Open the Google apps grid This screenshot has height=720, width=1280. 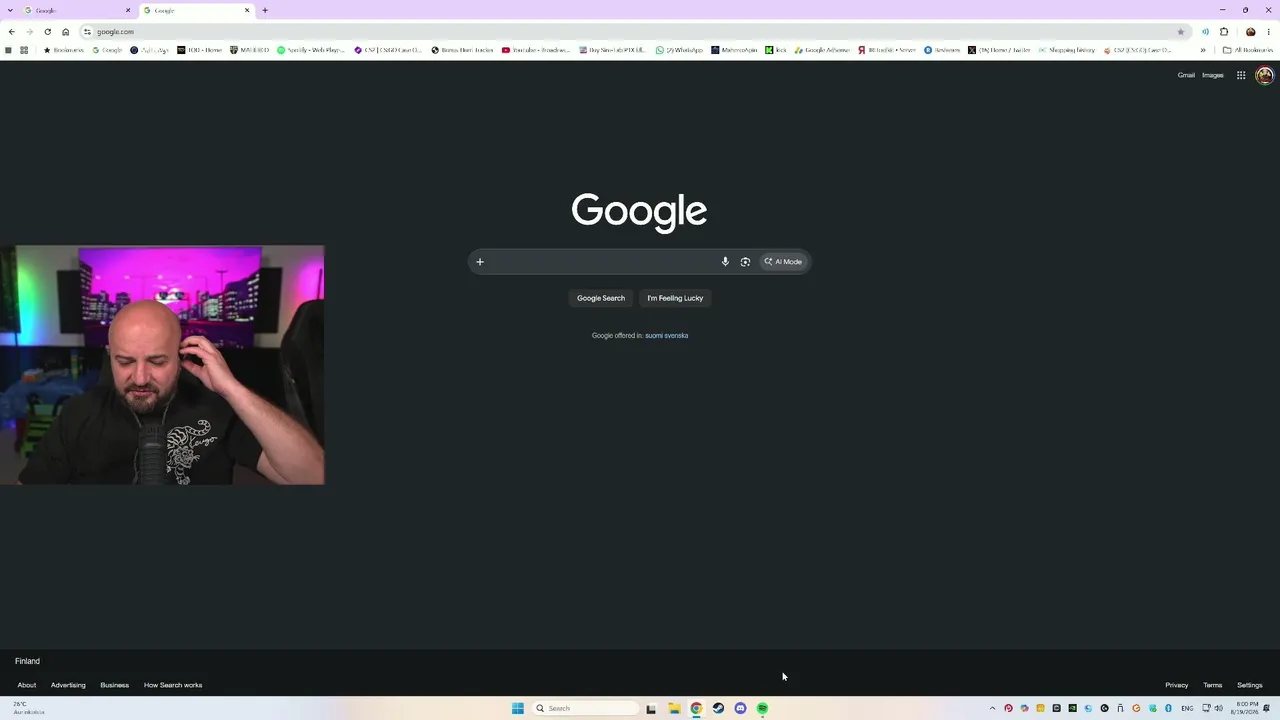[x=1241, y=75]
